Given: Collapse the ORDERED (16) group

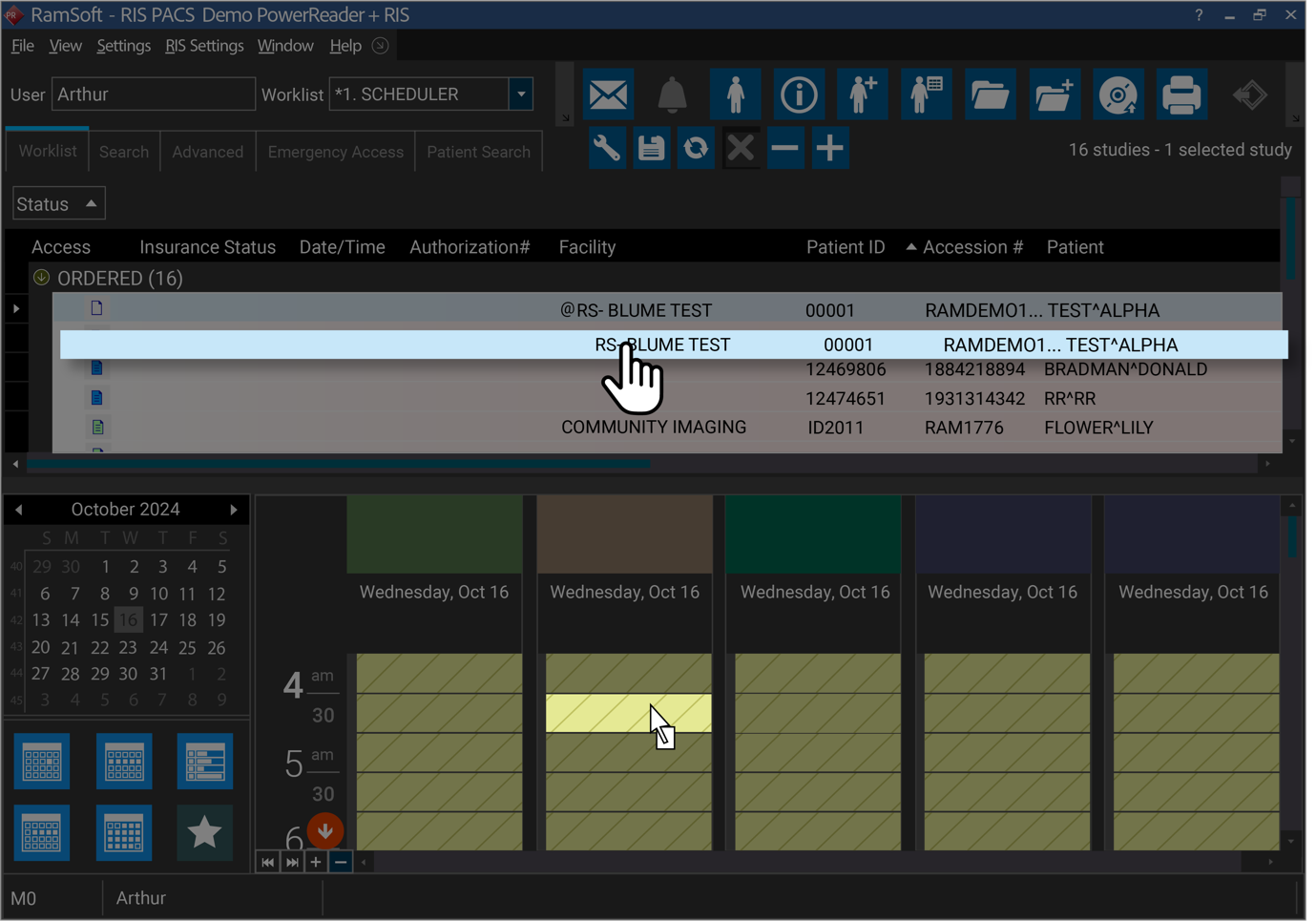Looking at the screenshot, I should (41, 278).
